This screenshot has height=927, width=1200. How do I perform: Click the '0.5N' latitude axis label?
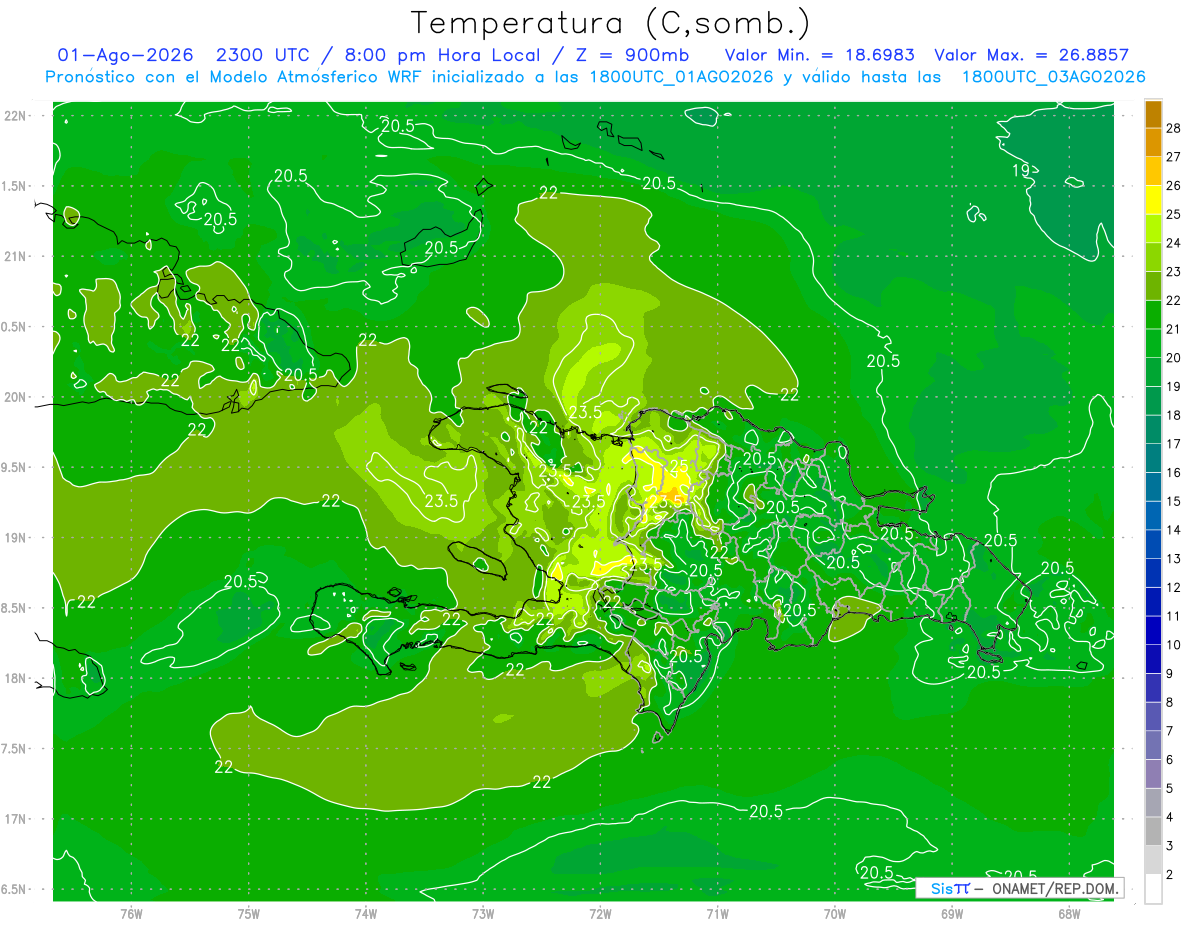point(13,327)
